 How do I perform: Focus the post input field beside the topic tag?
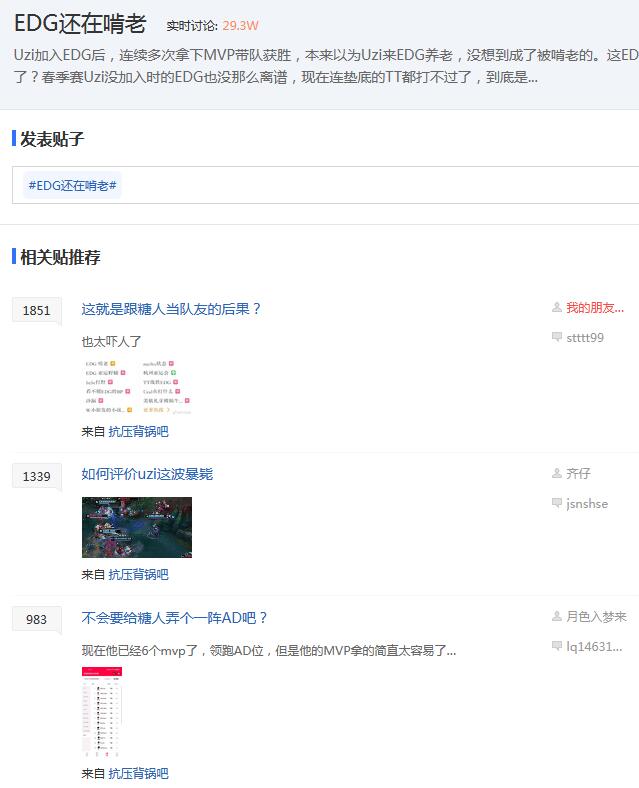coord(380,185)
